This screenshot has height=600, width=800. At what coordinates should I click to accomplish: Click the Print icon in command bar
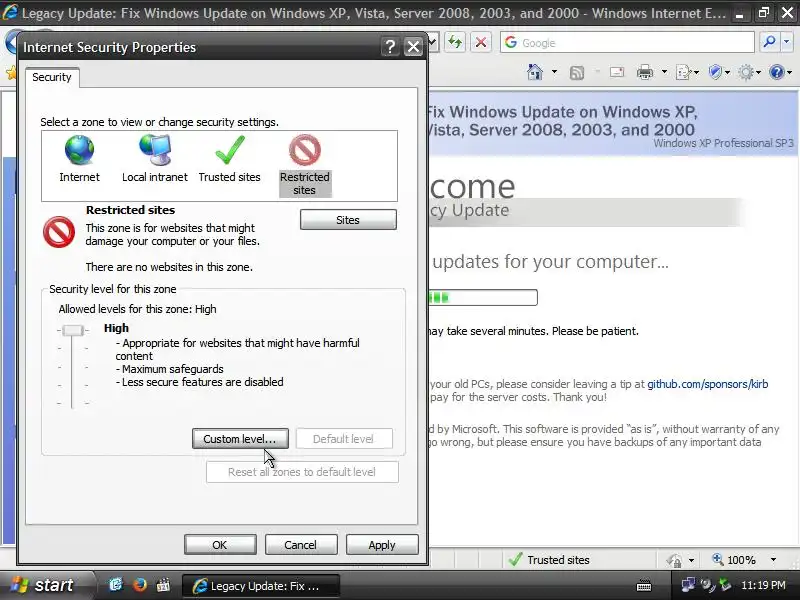[x=645, y=72]
